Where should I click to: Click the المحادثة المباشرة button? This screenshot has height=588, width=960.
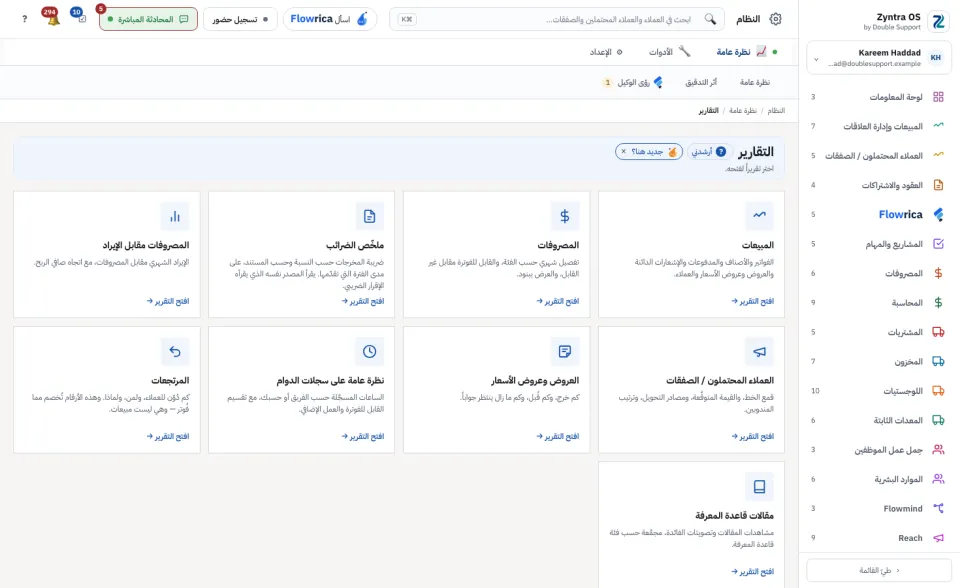[x=148, y=19]
